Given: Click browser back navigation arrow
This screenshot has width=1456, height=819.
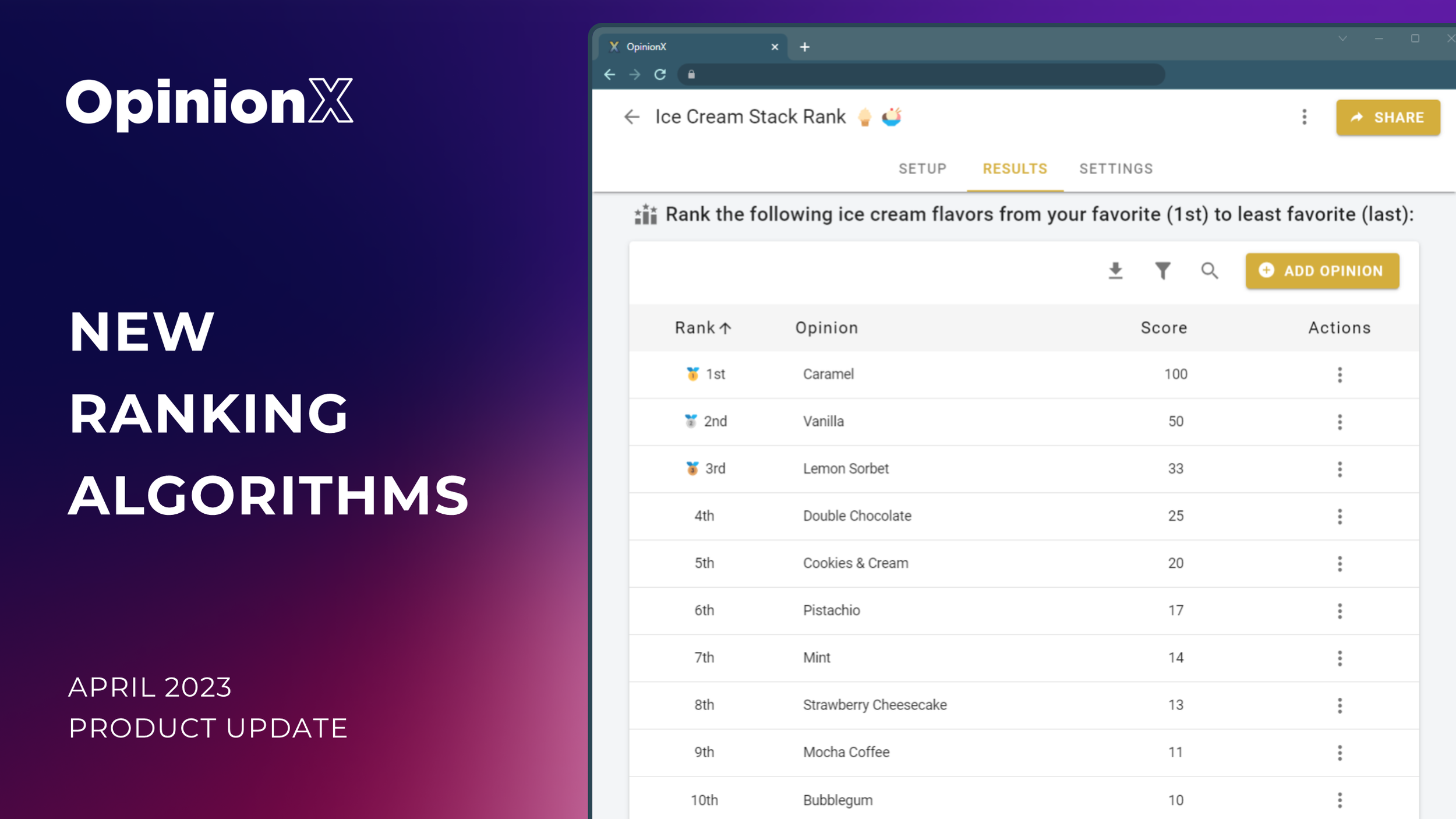Looking at the screenshot, I should [610, 75].
